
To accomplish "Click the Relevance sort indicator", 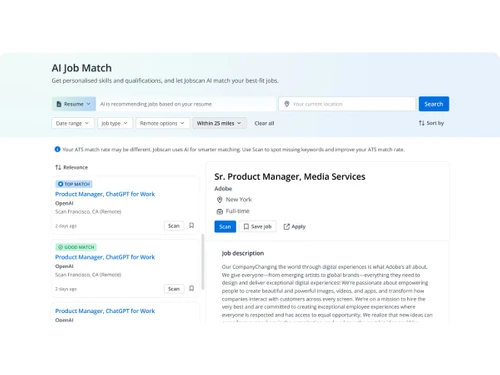I will pyautogui.click(x=72, y=167).
